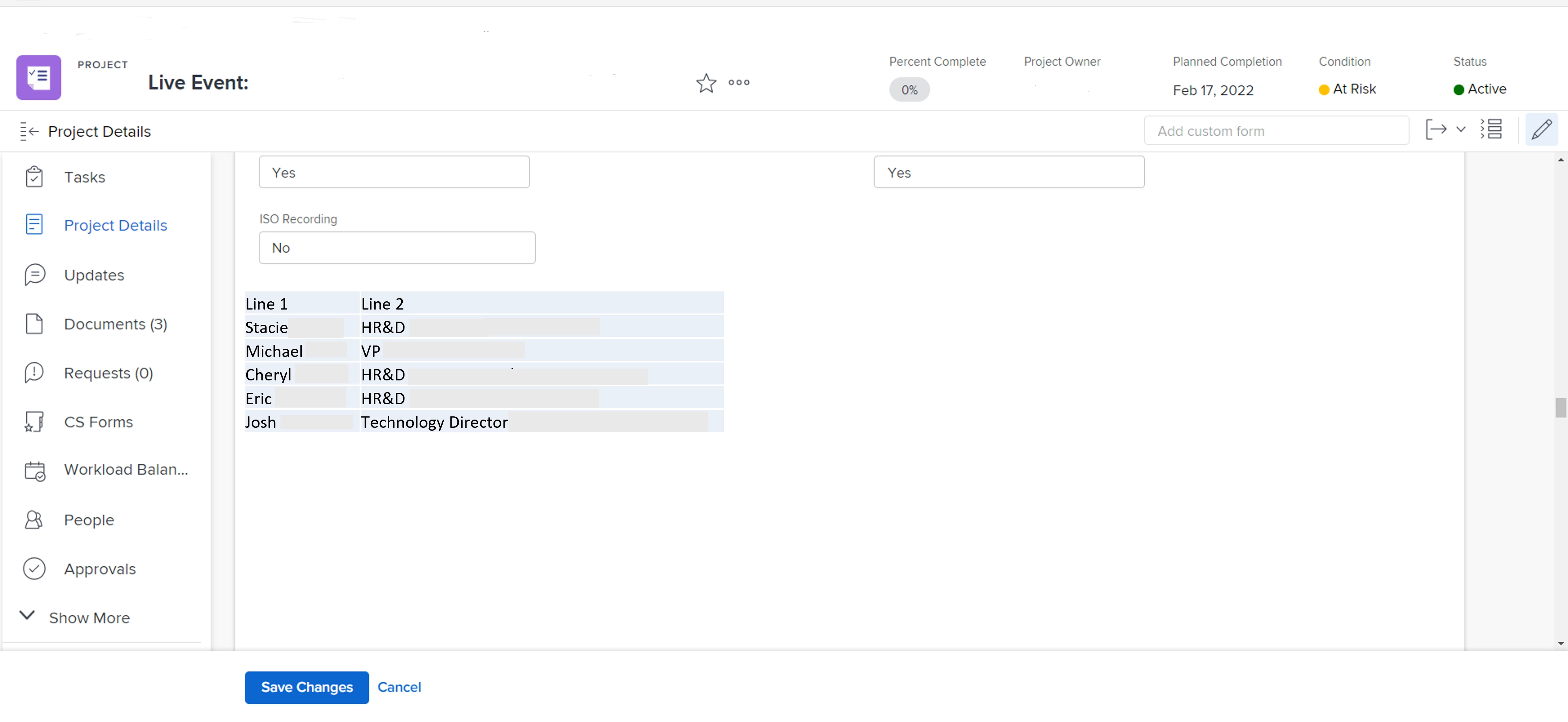The image size is (1568, 722).
Task: Click the Save Changes button
Action: point(306,687)
